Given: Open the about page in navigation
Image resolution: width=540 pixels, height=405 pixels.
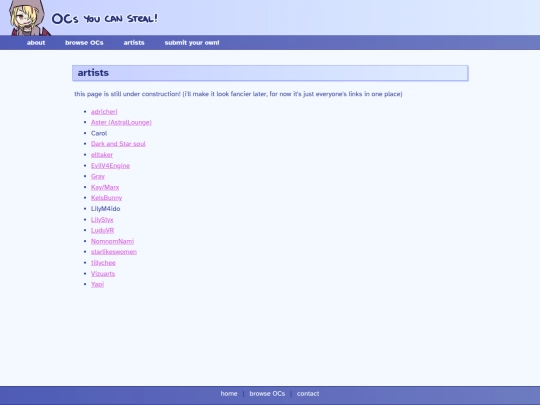Looking at the screenshot, I should pos(36,43).
